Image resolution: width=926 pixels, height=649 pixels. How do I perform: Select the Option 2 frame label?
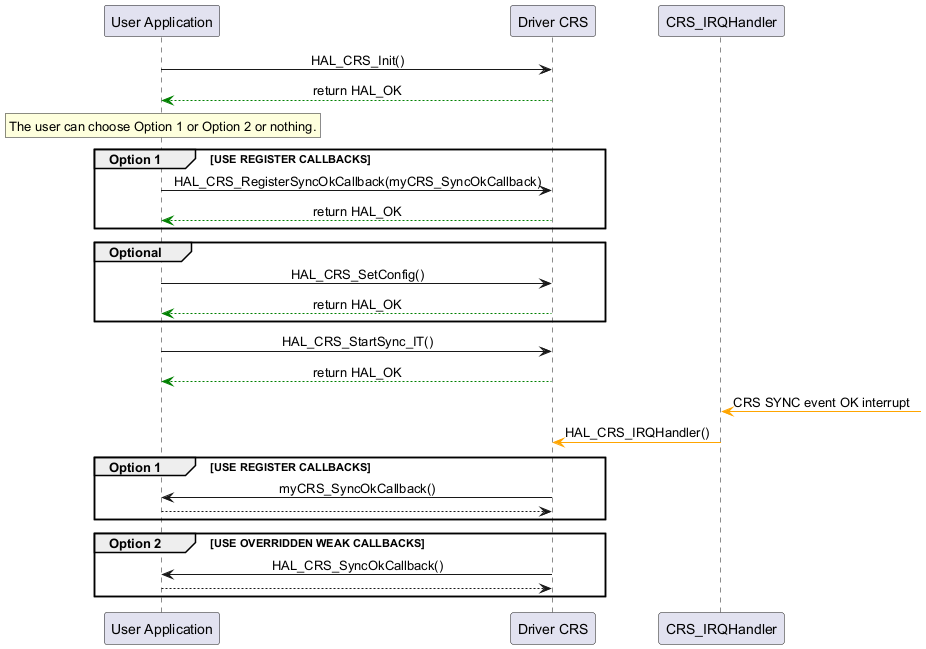(136, 544)
